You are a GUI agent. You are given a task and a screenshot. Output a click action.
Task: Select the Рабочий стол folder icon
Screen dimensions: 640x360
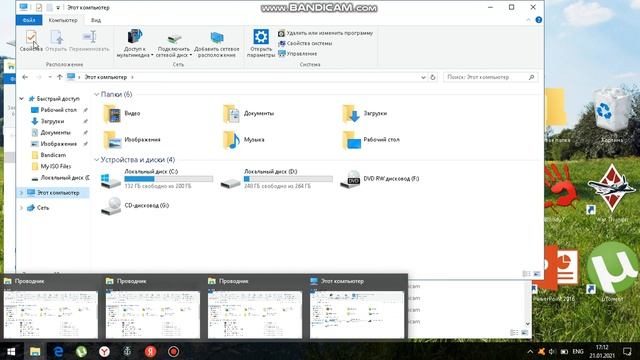point(351,140)
